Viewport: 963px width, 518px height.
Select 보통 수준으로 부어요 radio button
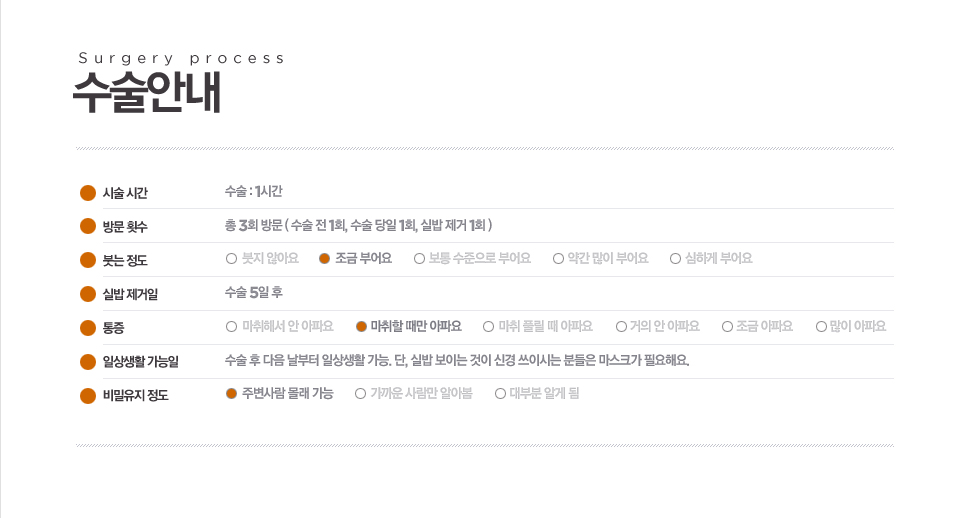pyautogui.click(x=420, y=258)
